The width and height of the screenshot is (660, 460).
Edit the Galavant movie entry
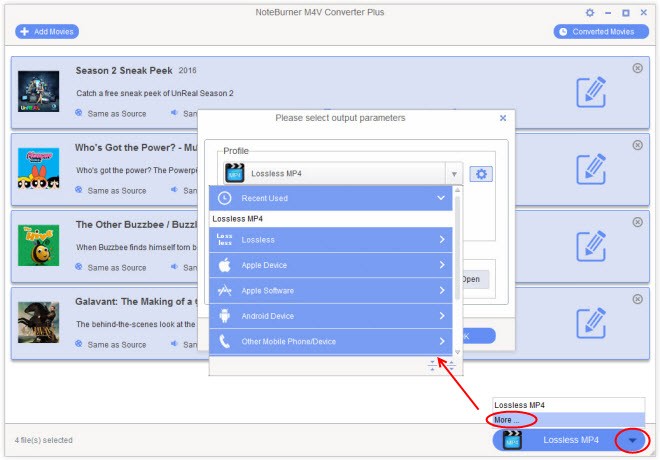pyautogui.click(x=591, y=323)
